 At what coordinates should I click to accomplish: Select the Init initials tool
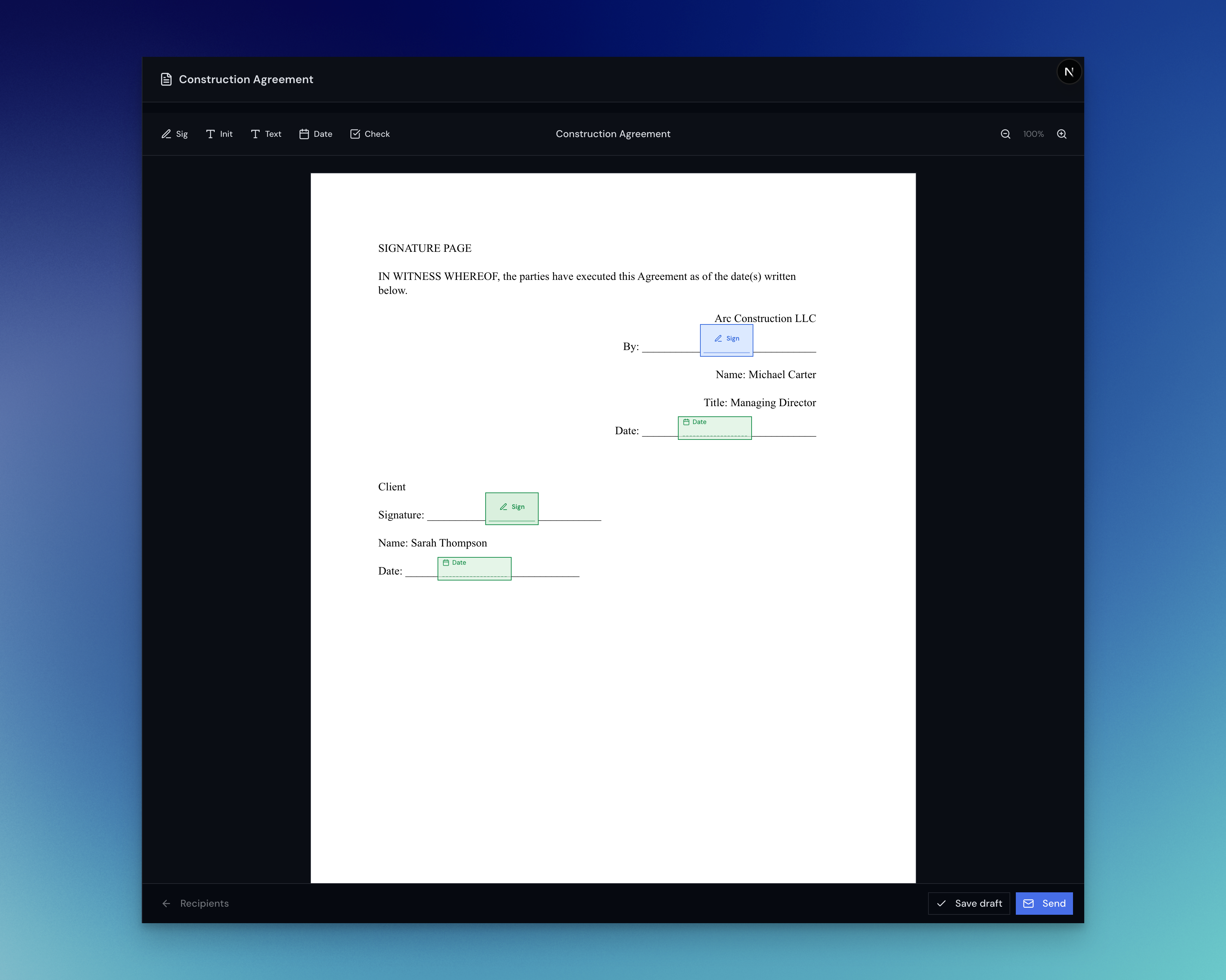pos(220,134)
